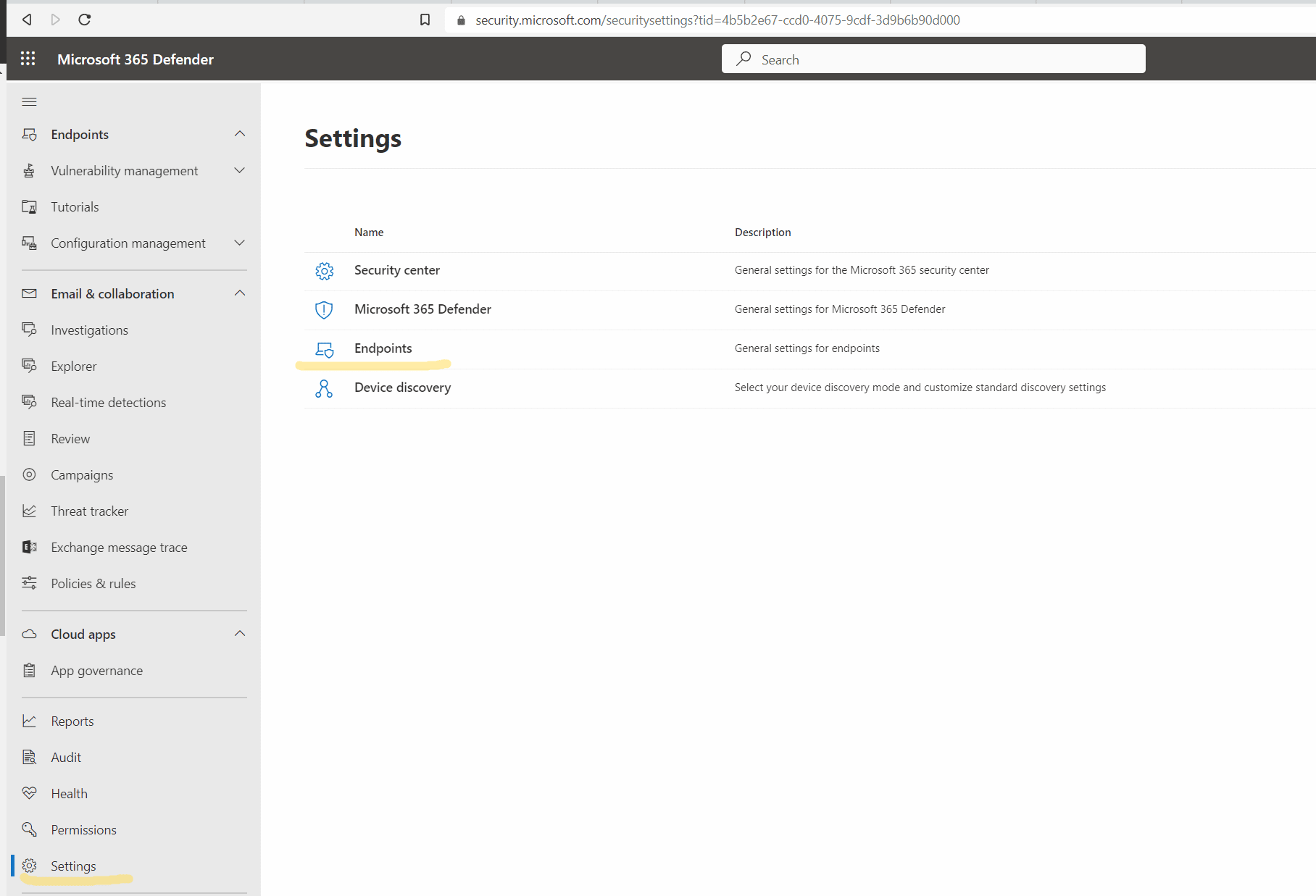The image size is (1316, 896).
Task: Bookmark this page with the bookmark icon
Action: point(425,20)
